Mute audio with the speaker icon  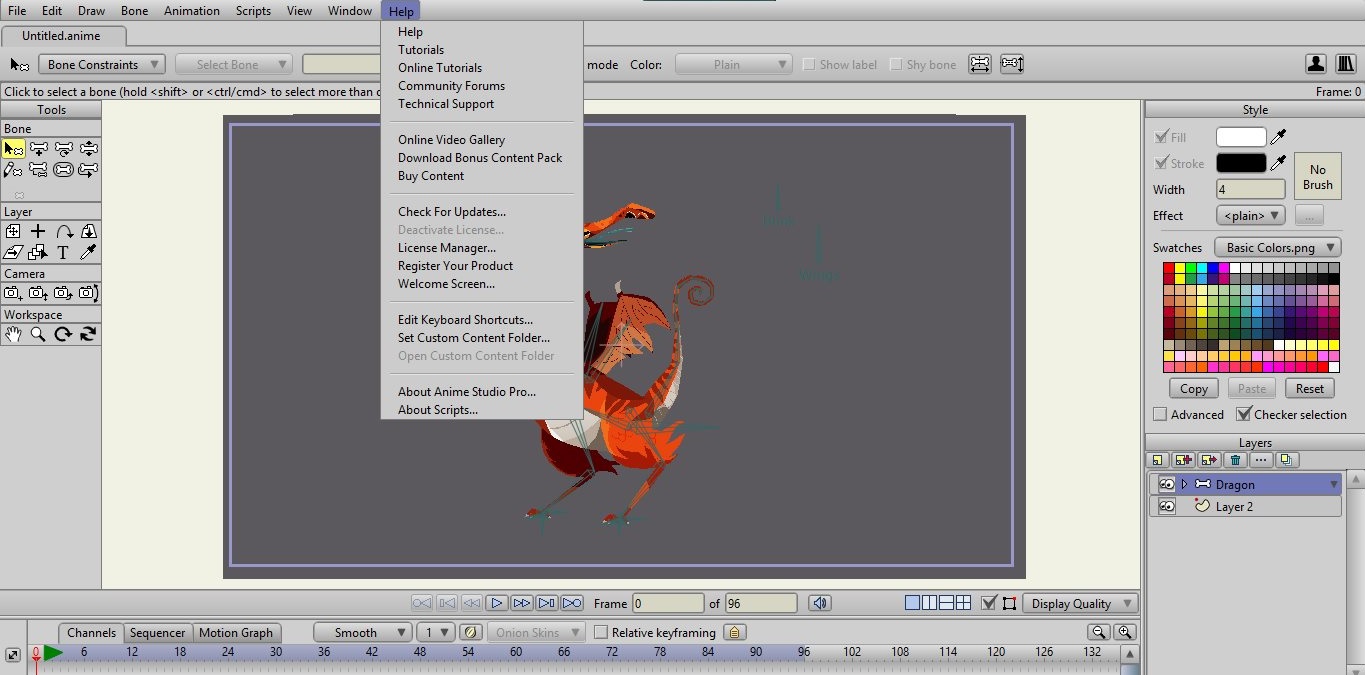tap(820, 603)
